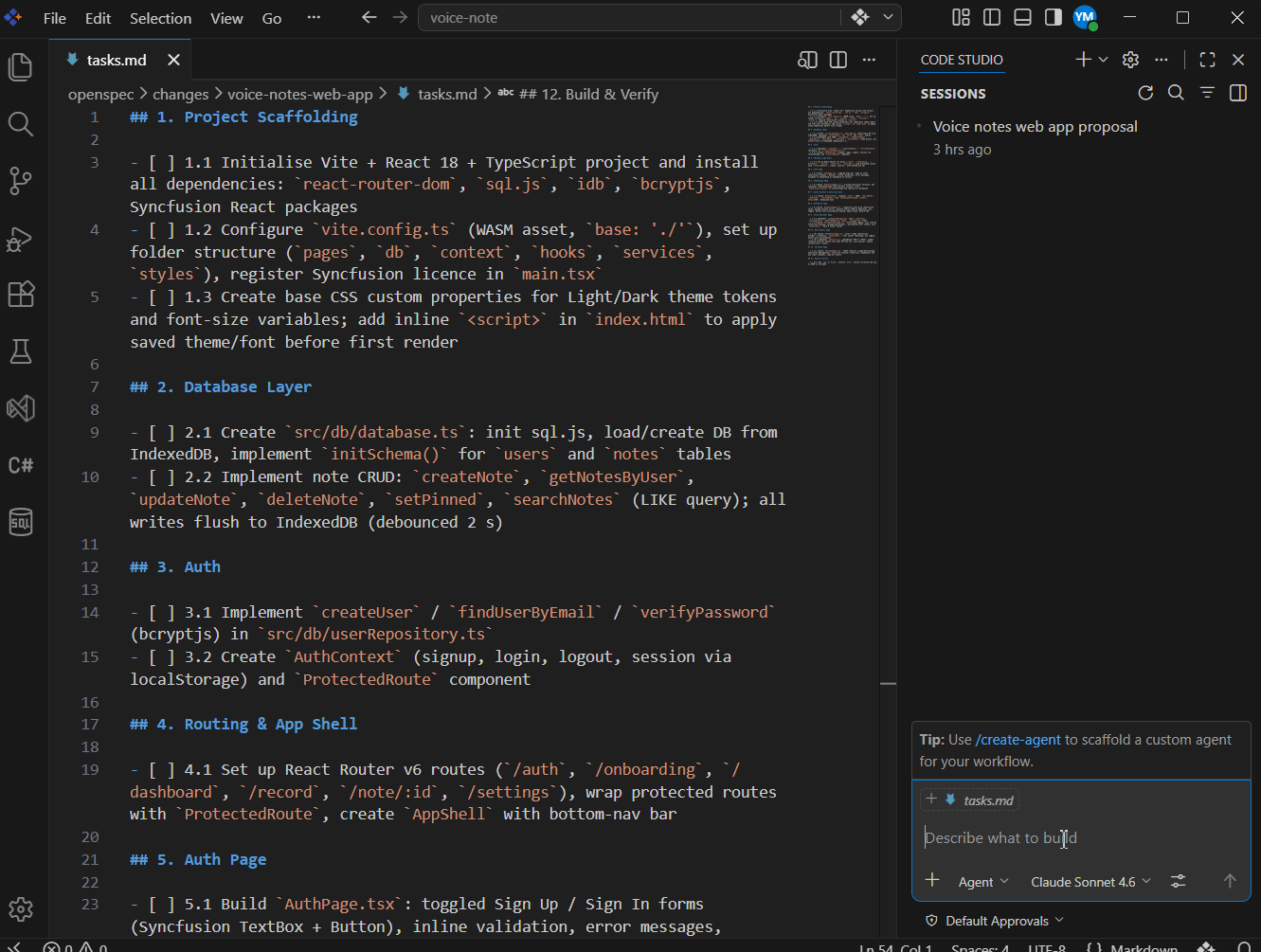
Task: Open more editor actions beside split editor
Action: 869,60
